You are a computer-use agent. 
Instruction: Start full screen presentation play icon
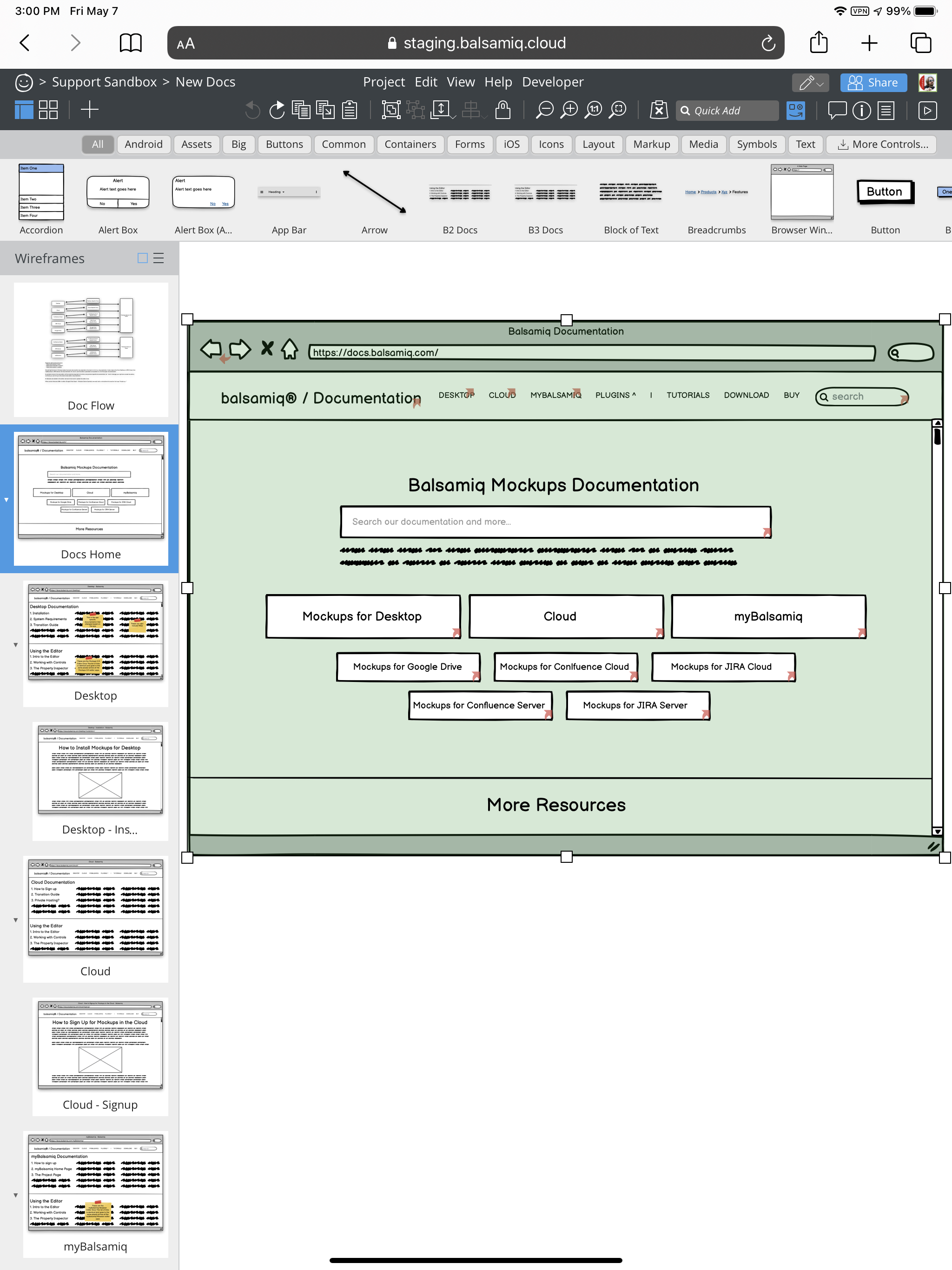927,110
